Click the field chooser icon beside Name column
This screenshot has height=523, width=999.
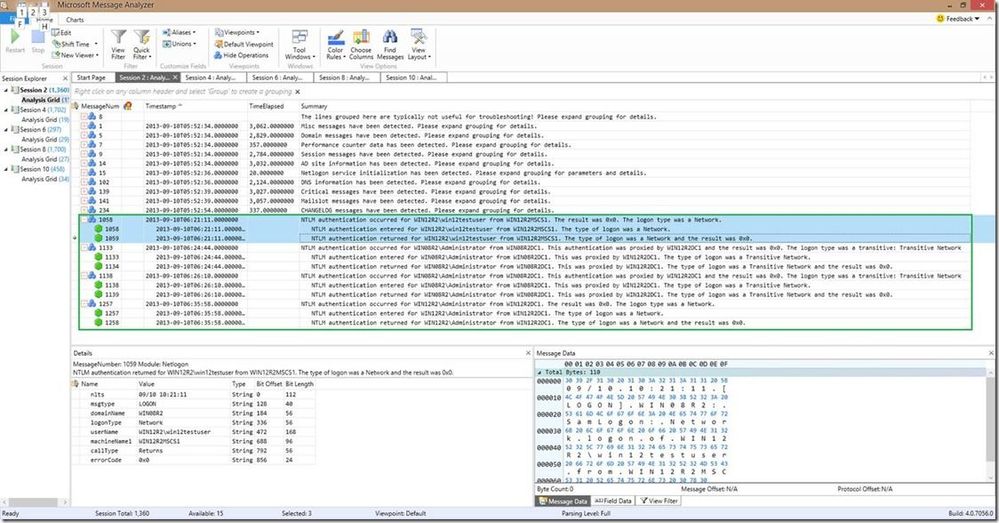[75, 384]
